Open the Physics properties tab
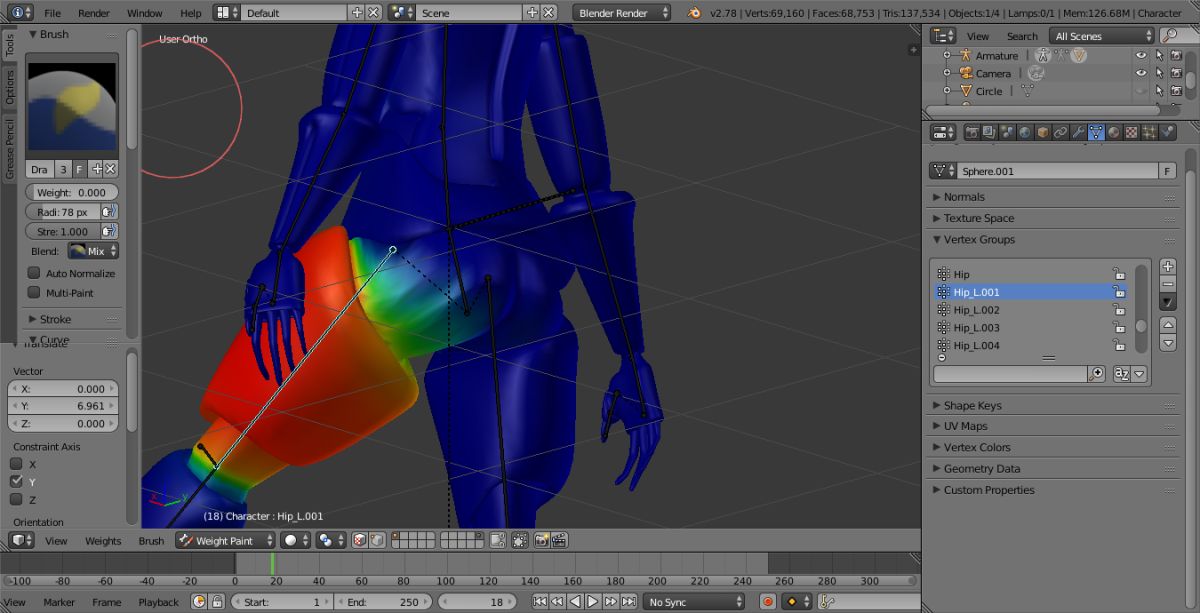 [1167, 132]
